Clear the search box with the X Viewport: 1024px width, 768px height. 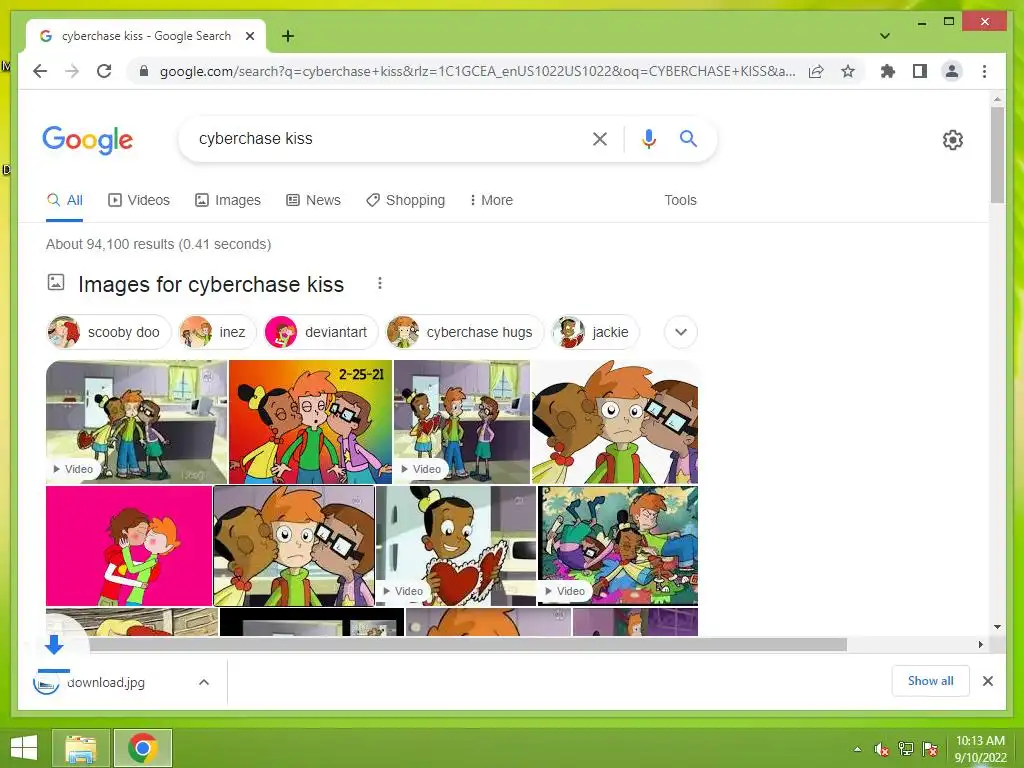(x=600, y=139)
